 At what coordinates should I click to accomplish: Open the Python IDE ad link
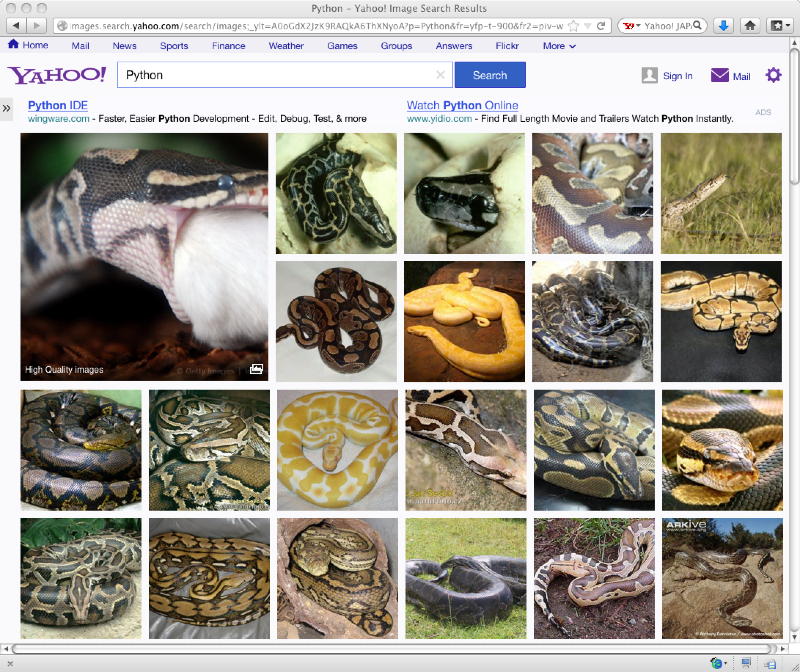58,105
